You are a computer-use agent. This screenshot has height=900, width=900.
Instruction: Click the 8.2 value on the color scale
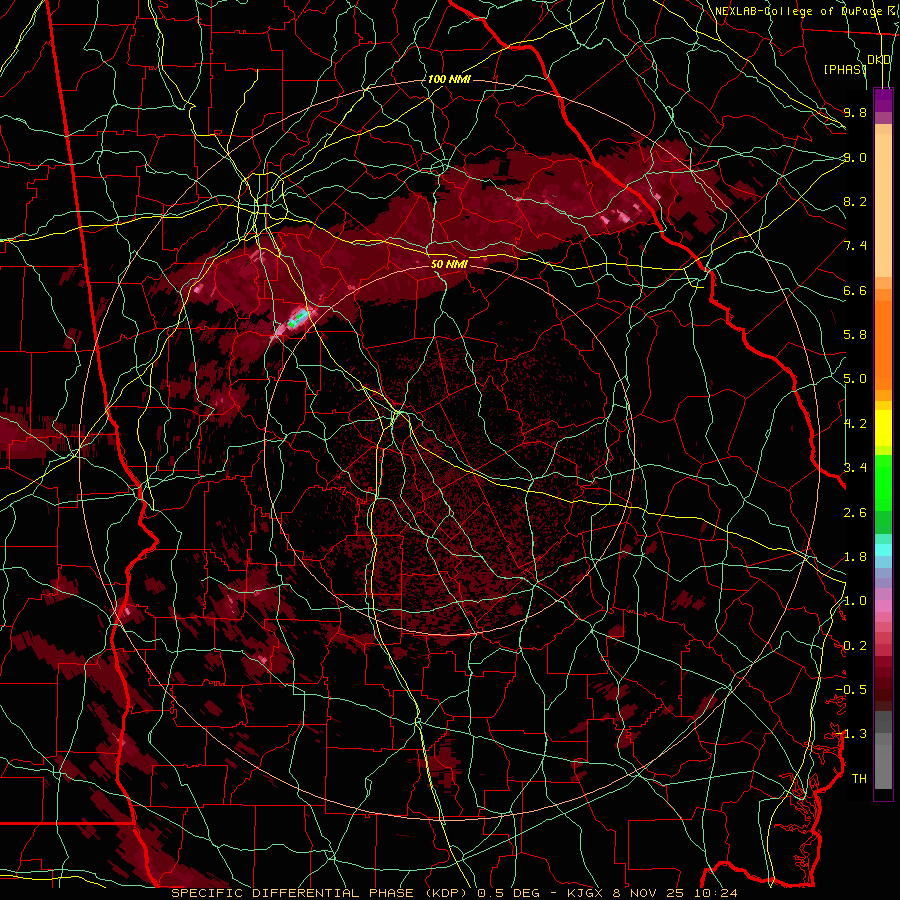point(855,201)
